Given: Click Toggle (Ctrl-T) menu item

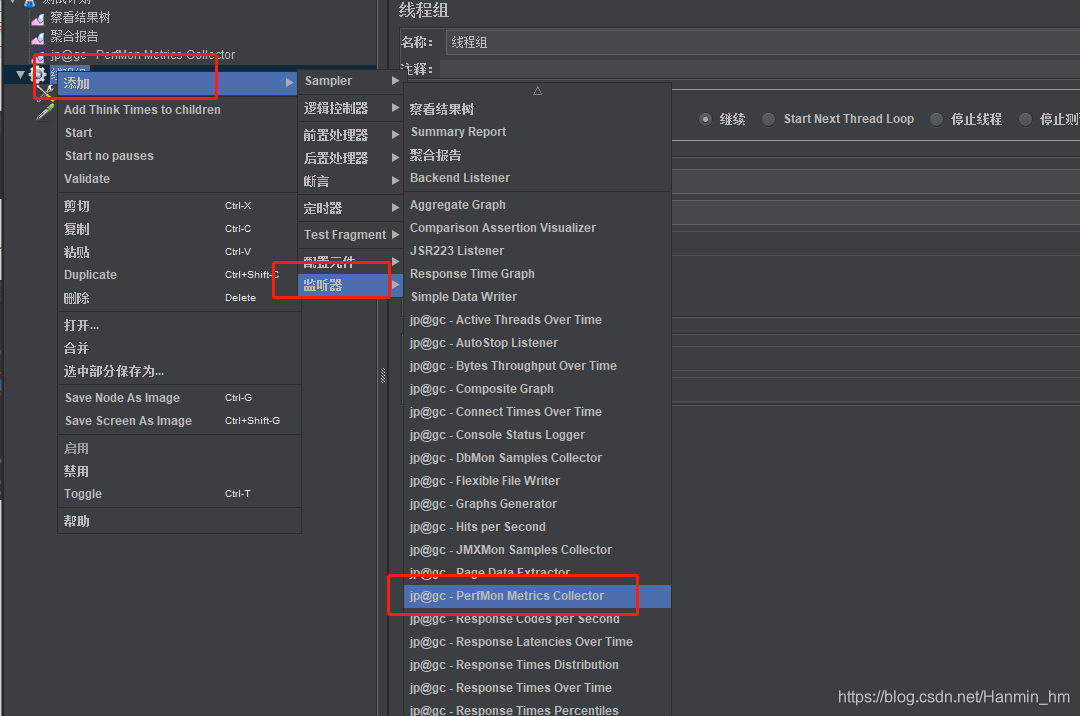Looking at the screenshot, I should 179,494.
